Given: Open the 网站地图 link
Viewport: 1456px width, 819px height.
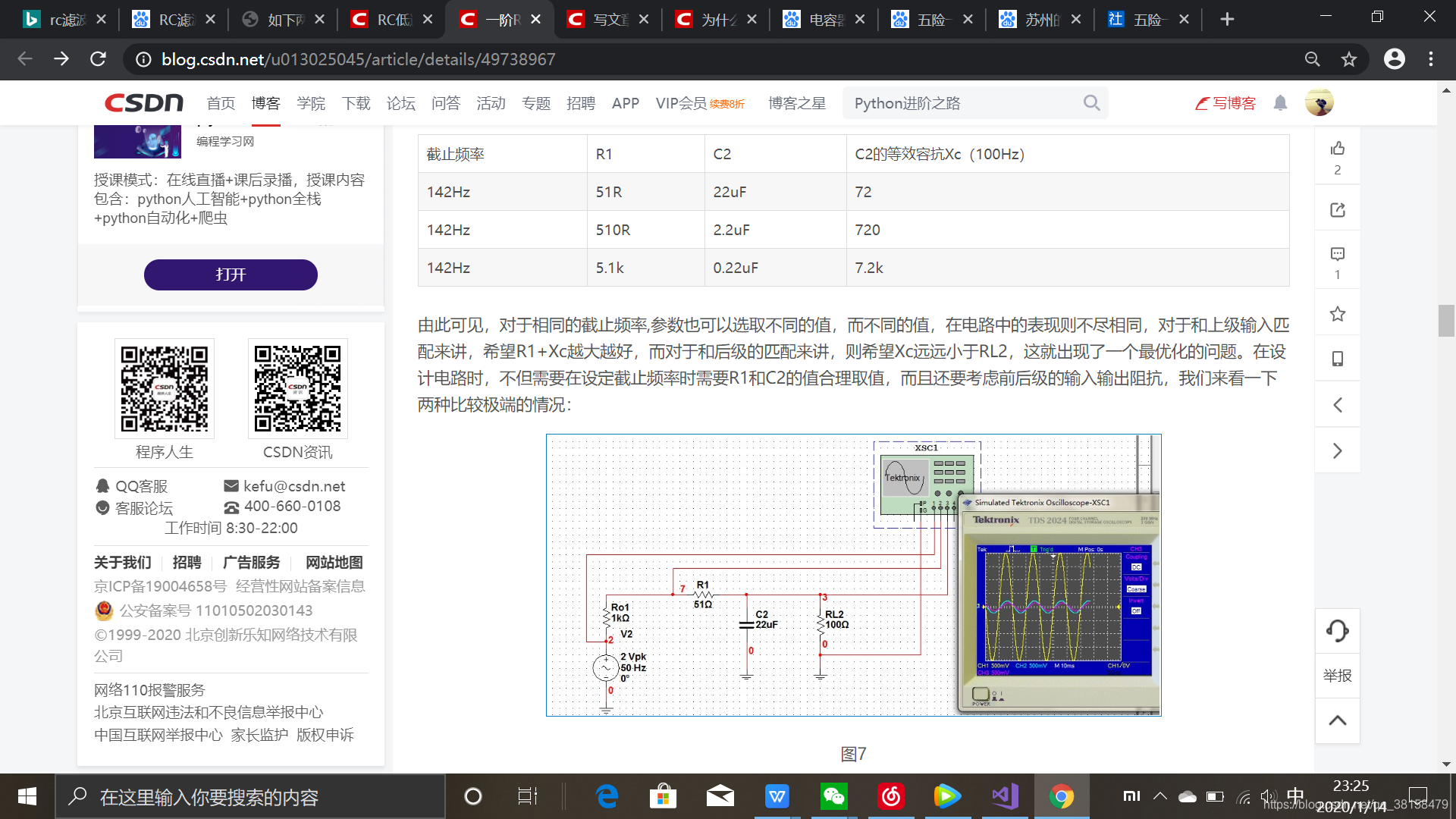Looking at the screenshot, I should point(334,563).
